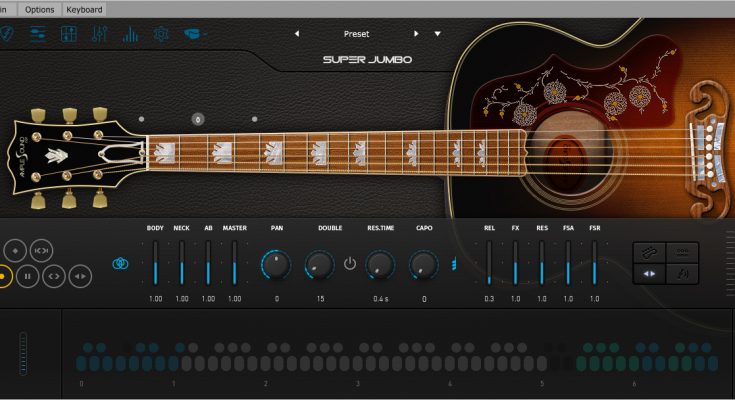The width and height of the screenshot is (735, 400).
Task: Click the guitar icon in the four-button grid
Action: coord(649,252)
